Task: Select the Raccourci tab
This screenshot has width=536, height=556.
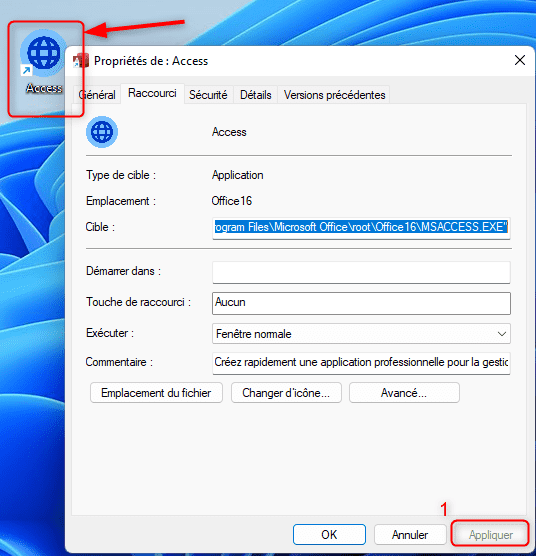Action: [152, 93]
